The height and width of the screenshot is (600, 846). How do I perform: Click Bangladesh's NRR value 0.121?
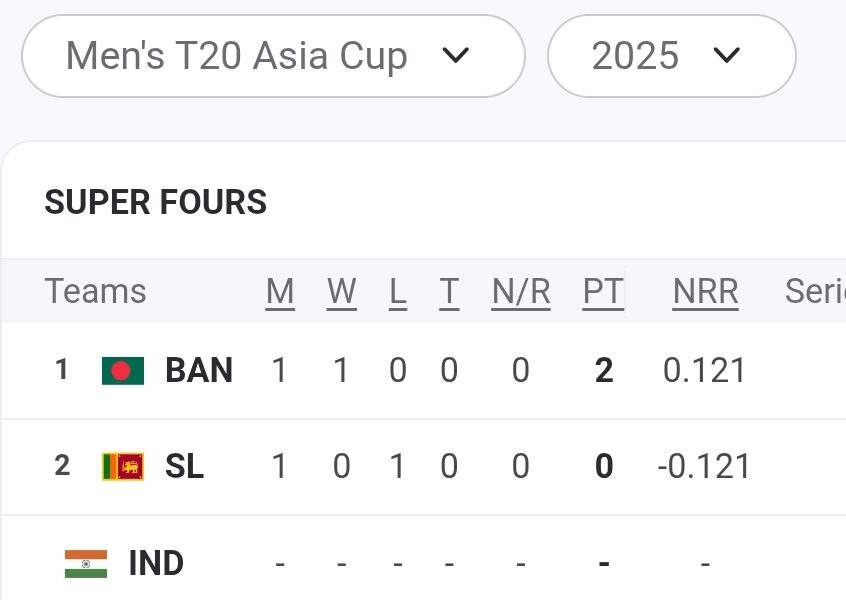704,371
